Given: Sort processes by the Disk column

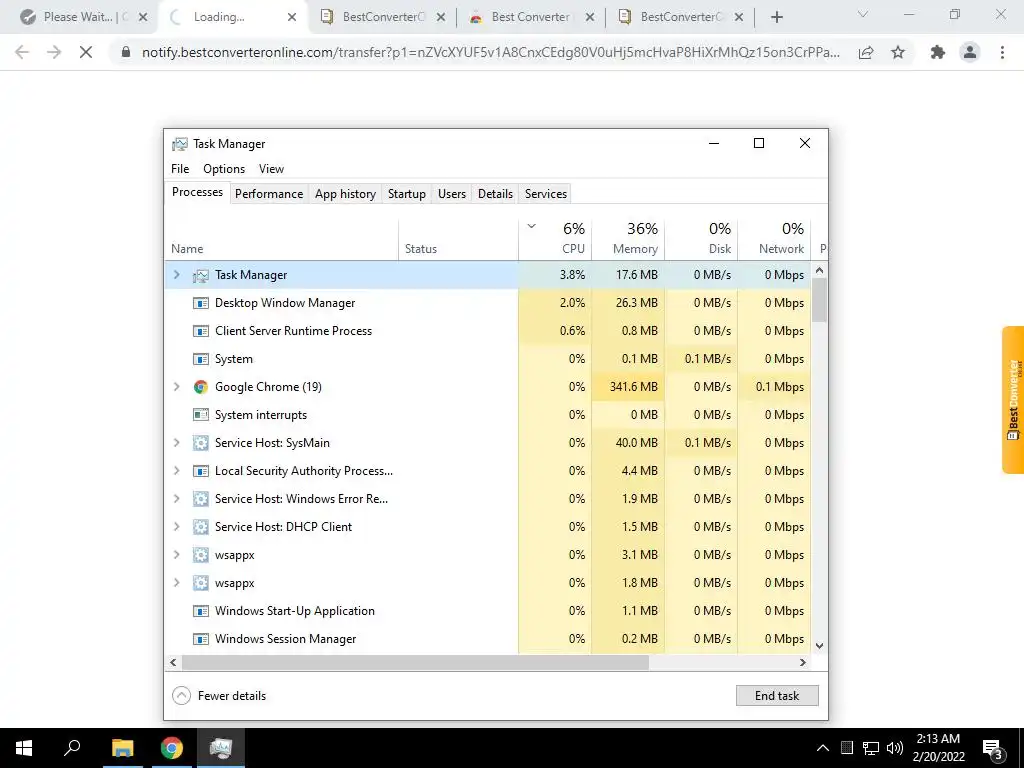Looking at the screenshot, I should click(x=701, y=239).
